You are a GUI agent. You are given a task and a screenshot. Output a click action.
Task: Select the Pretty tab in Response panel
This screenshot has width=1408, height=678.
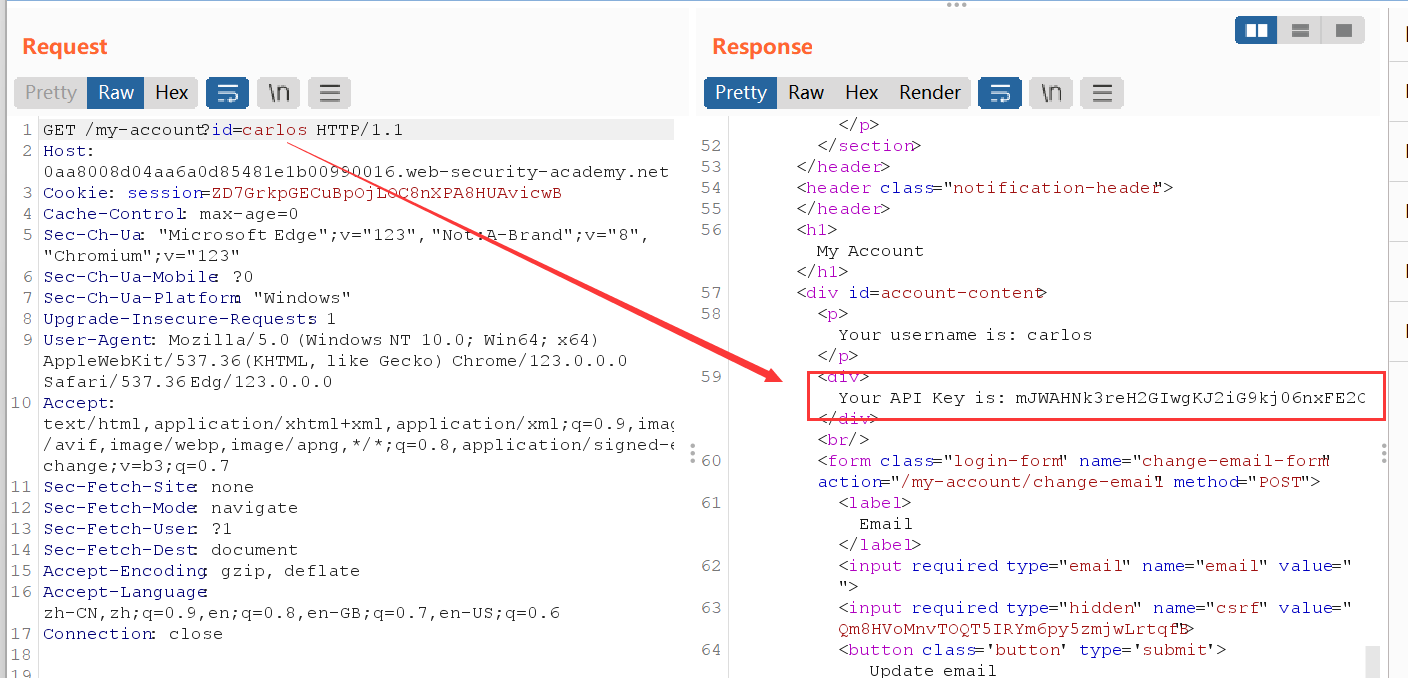[x=740, y=93]
